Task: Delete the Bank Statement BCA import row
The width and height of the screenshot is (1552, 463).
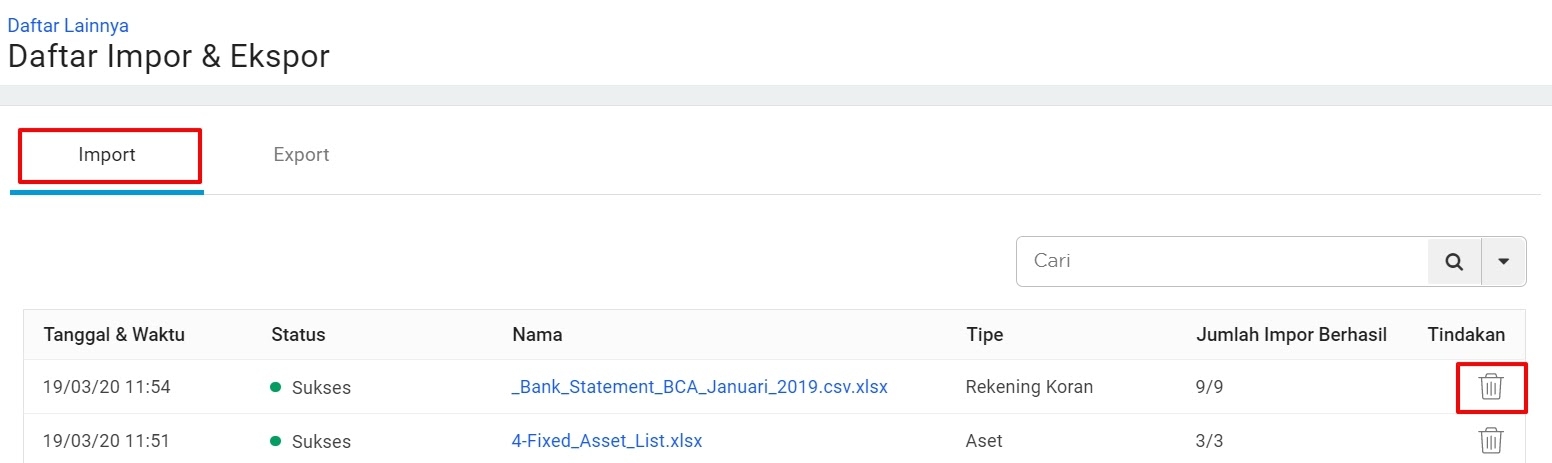Action: tap(1491, 386)
